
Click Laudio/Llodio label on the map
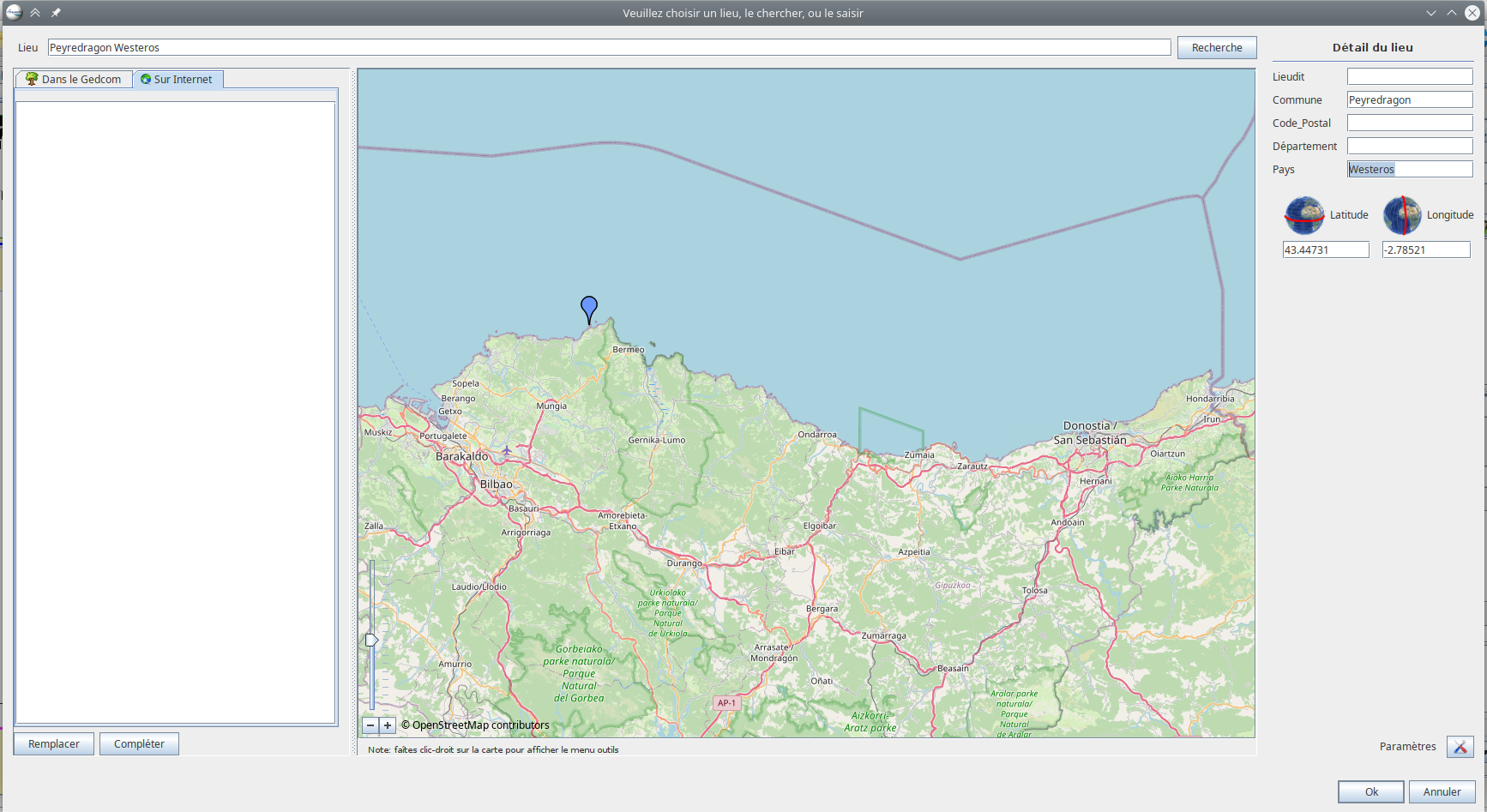479,587
